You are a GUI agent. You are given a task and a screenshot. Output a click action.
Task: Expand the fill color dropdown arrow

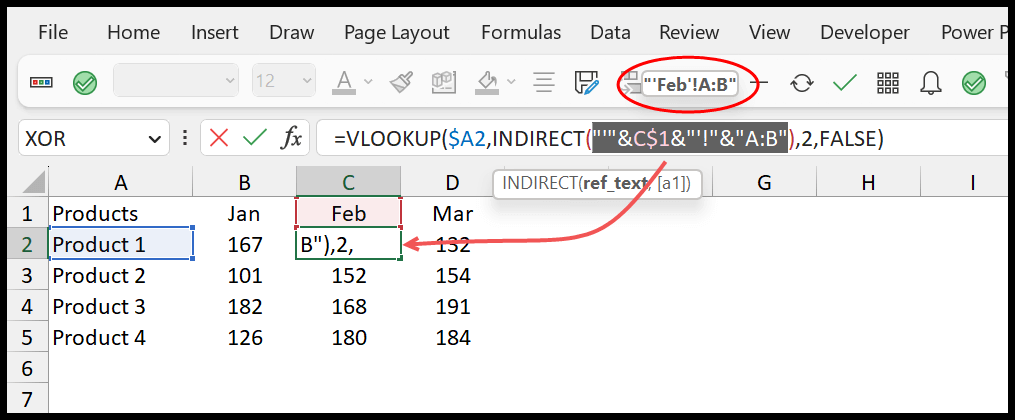point(511,82)
